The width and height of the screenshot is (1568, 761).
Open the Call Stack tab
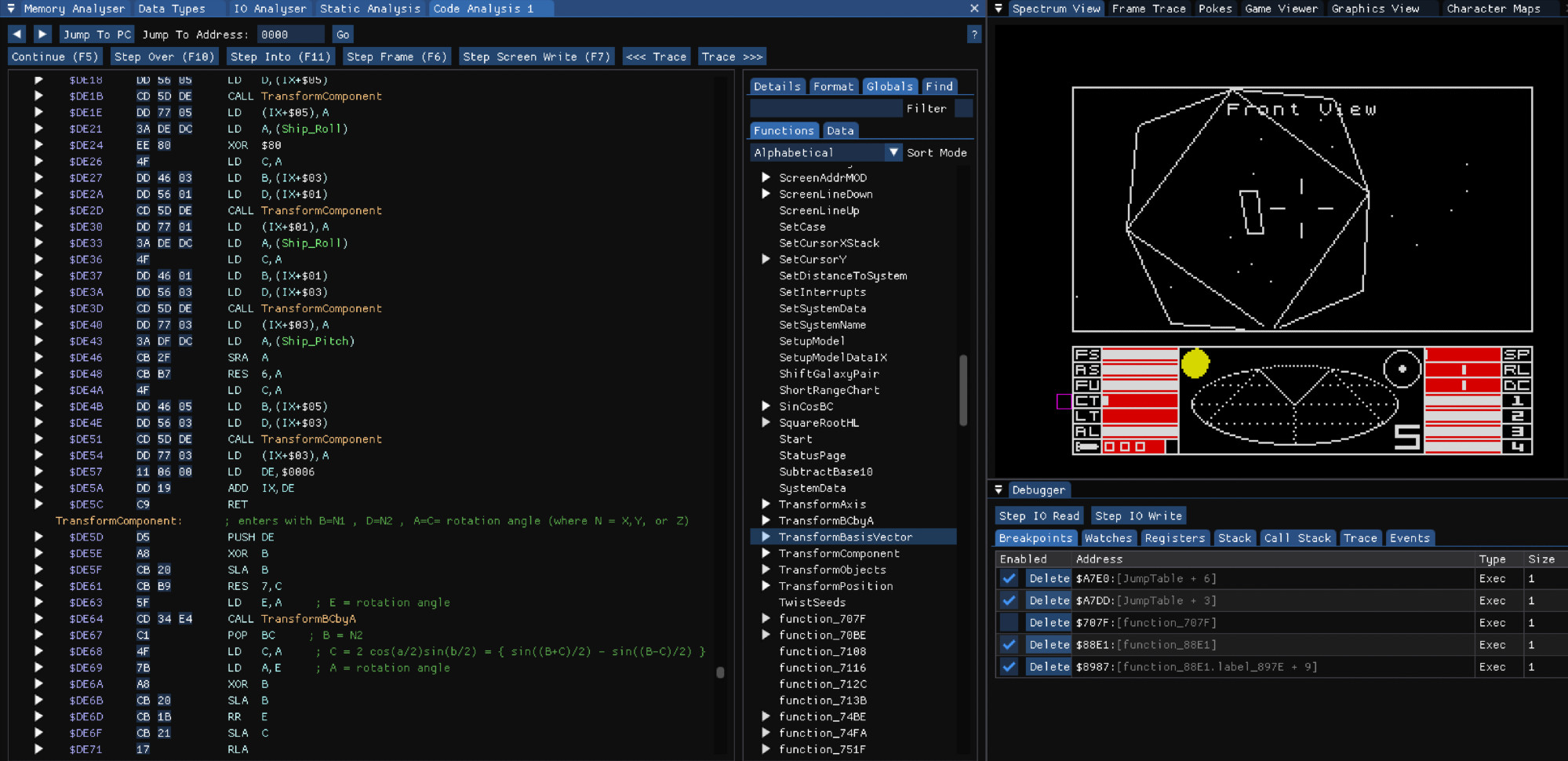coord(1297,538)
